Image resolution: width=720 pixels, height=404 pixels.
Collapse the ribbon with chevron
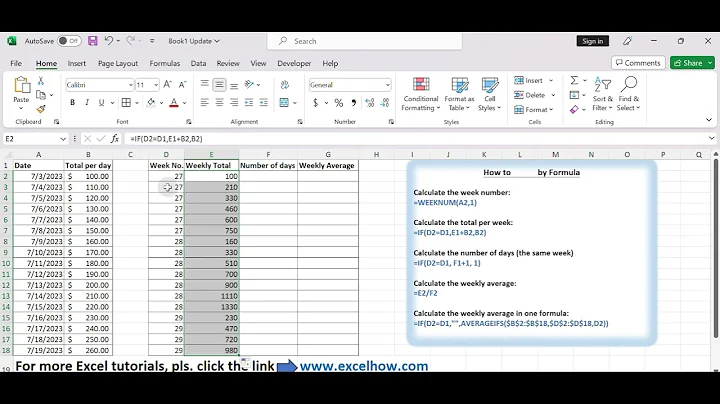(x=709, y=120)
